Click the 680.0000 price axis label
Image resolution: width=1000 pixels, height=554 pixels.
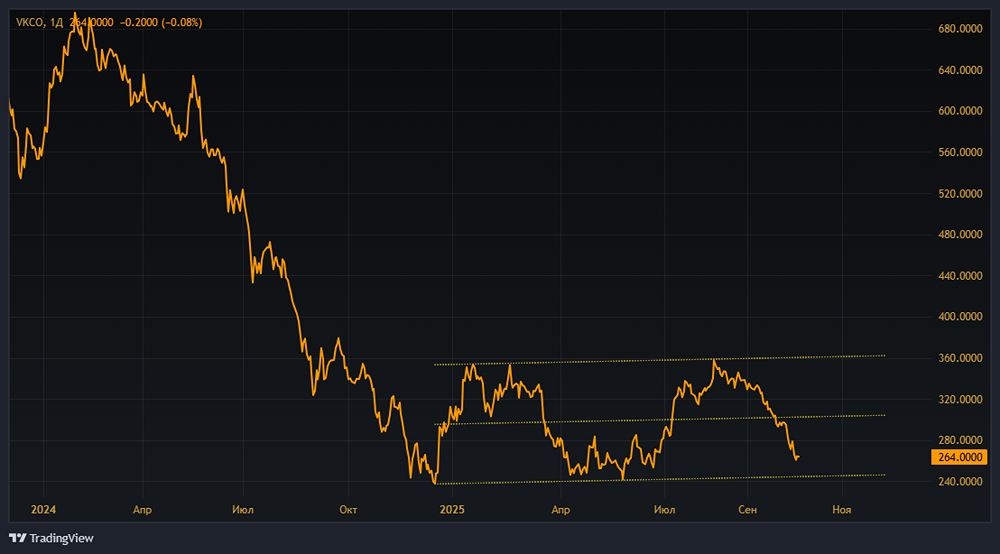pyautogui.click(x=960, y=29)
